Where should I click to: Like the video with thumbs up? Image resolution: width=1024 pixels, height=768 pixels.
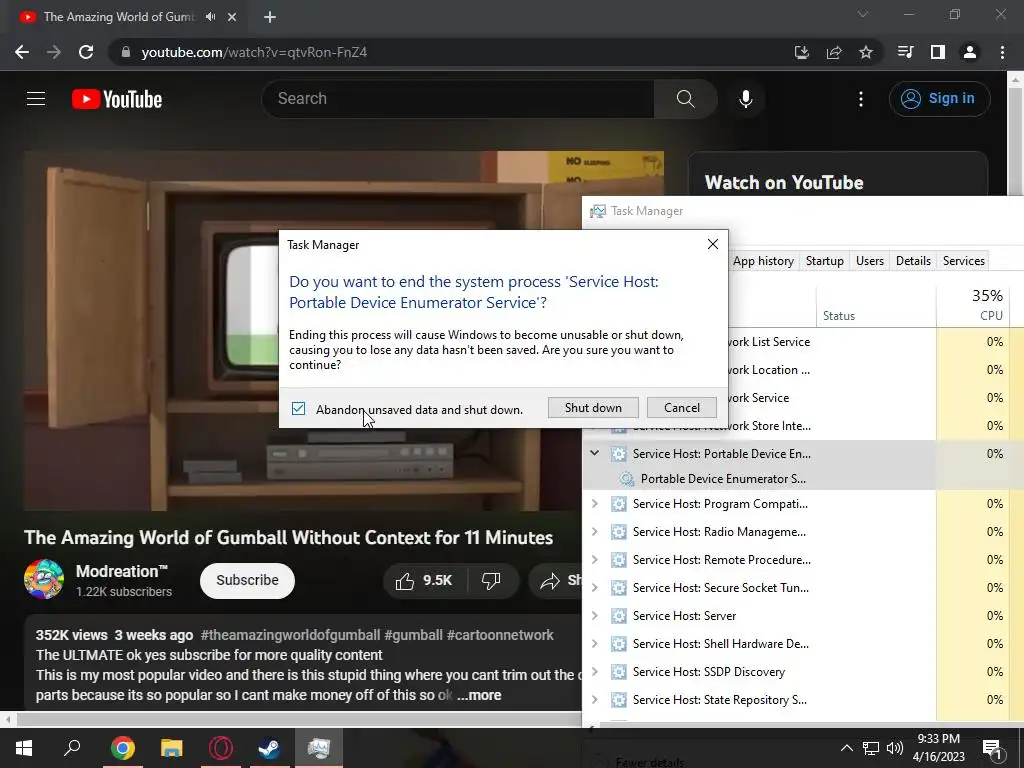pos(424,581)
